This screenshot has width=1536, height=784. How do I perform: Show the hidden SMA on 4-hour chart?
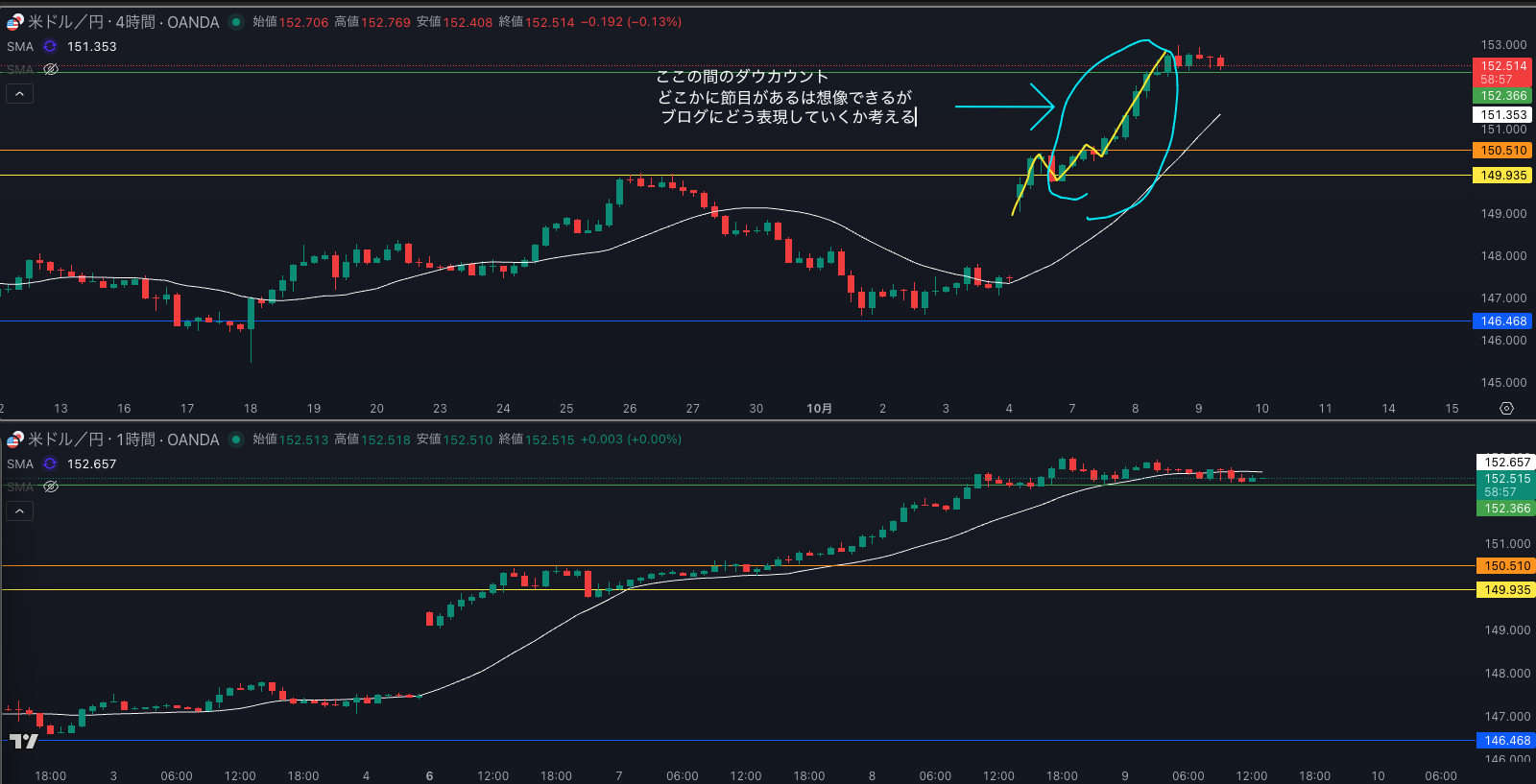pos(51,69)
